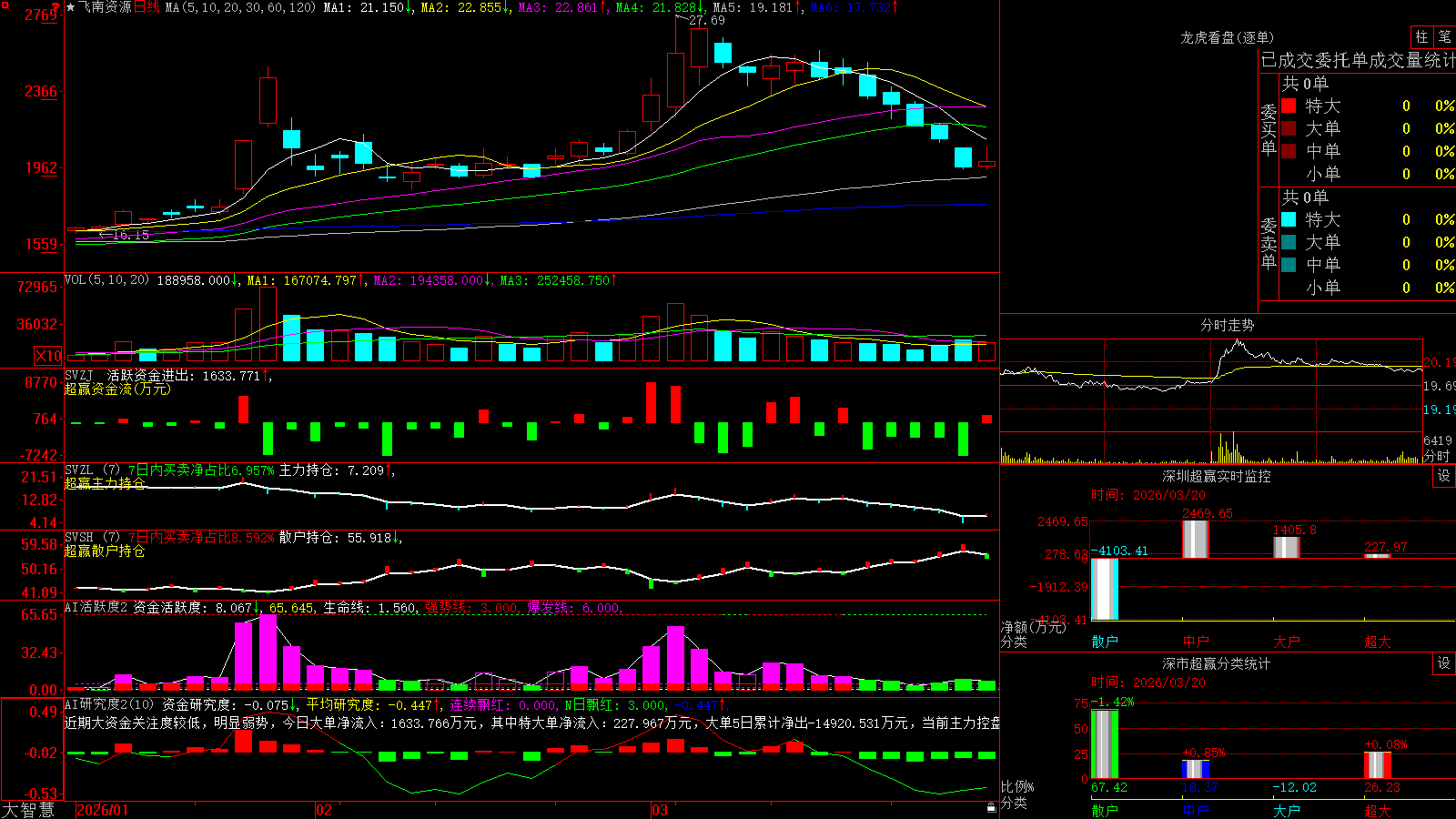This screenshot has height=819, width=1456.
Task: Click the 超赢散户持仓 label
Action: click(x=105, y=551)
